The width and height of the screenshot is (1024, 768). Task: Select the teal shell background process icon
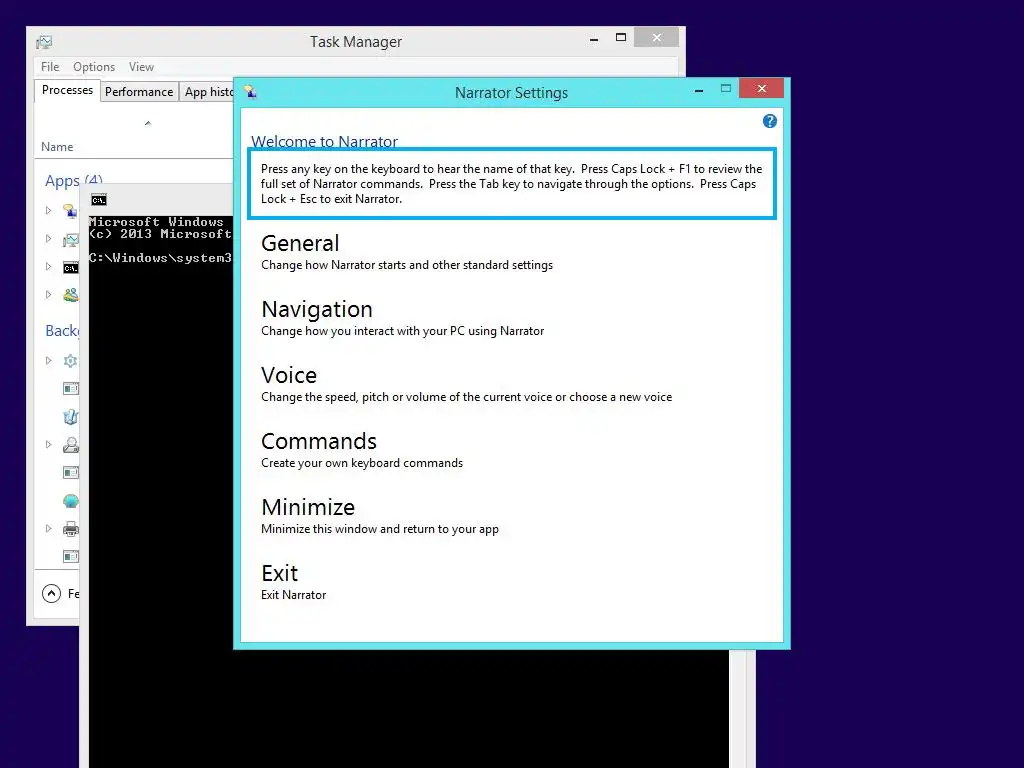click(71, 501)
